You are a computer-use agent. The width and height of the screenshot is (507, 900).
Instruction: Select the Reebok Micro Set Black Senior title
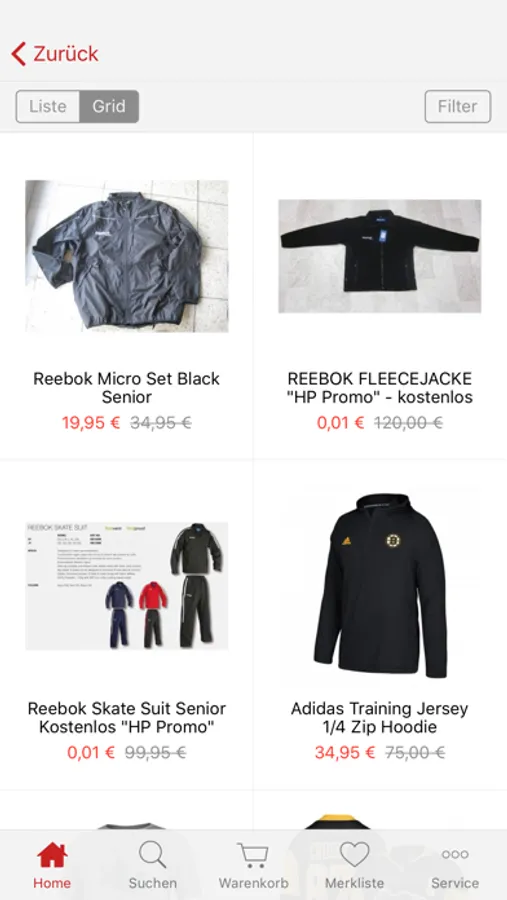[x=126, y=388]
